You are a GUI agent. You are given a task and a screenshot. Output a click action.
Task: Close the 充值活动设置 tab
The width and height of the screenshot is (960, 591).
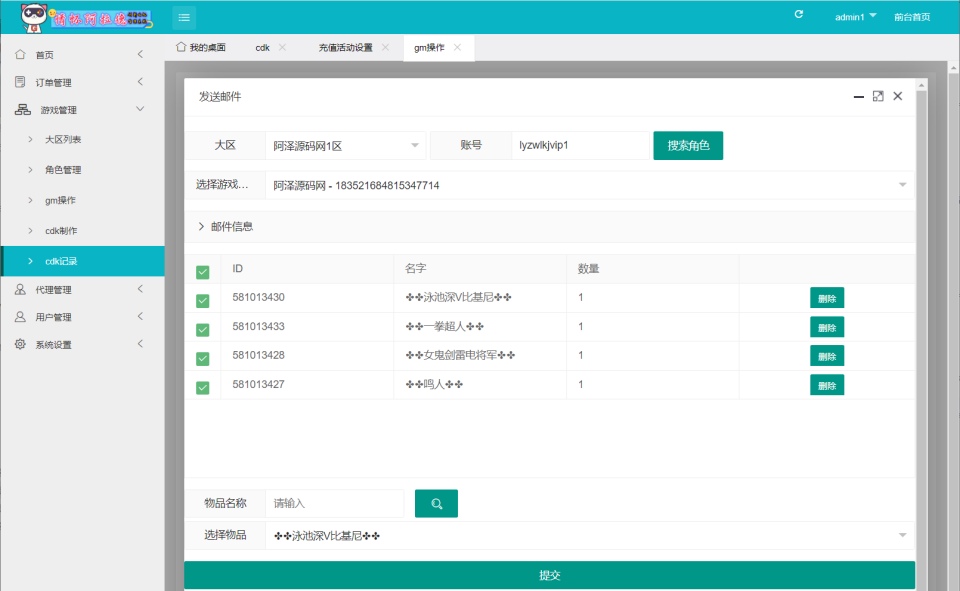[x=385, y=47]
